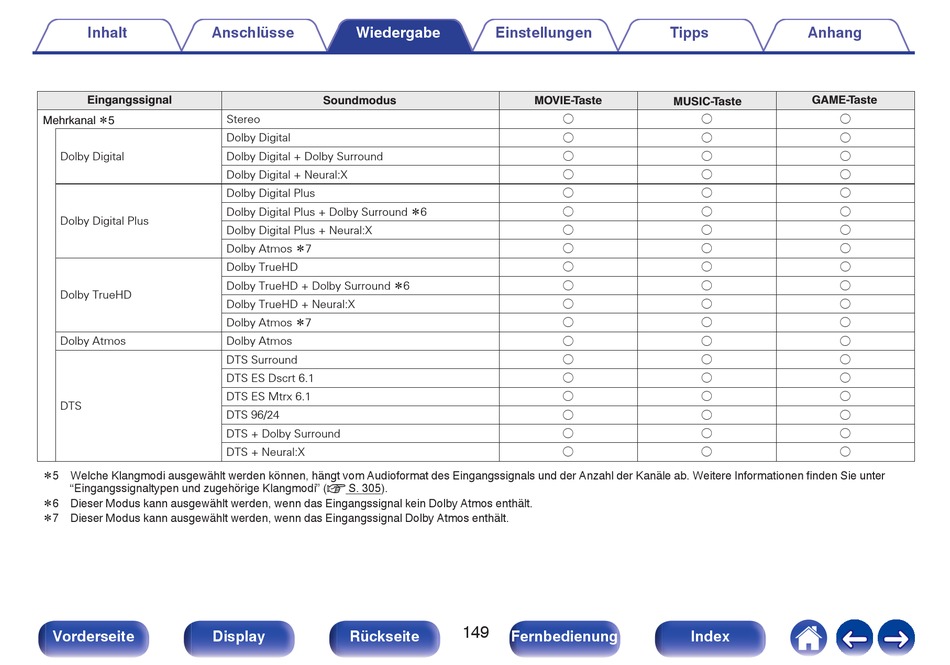Select the Mehrkanal *5 row label
This screenshot has height=665, width=950.
pos(79,121)
